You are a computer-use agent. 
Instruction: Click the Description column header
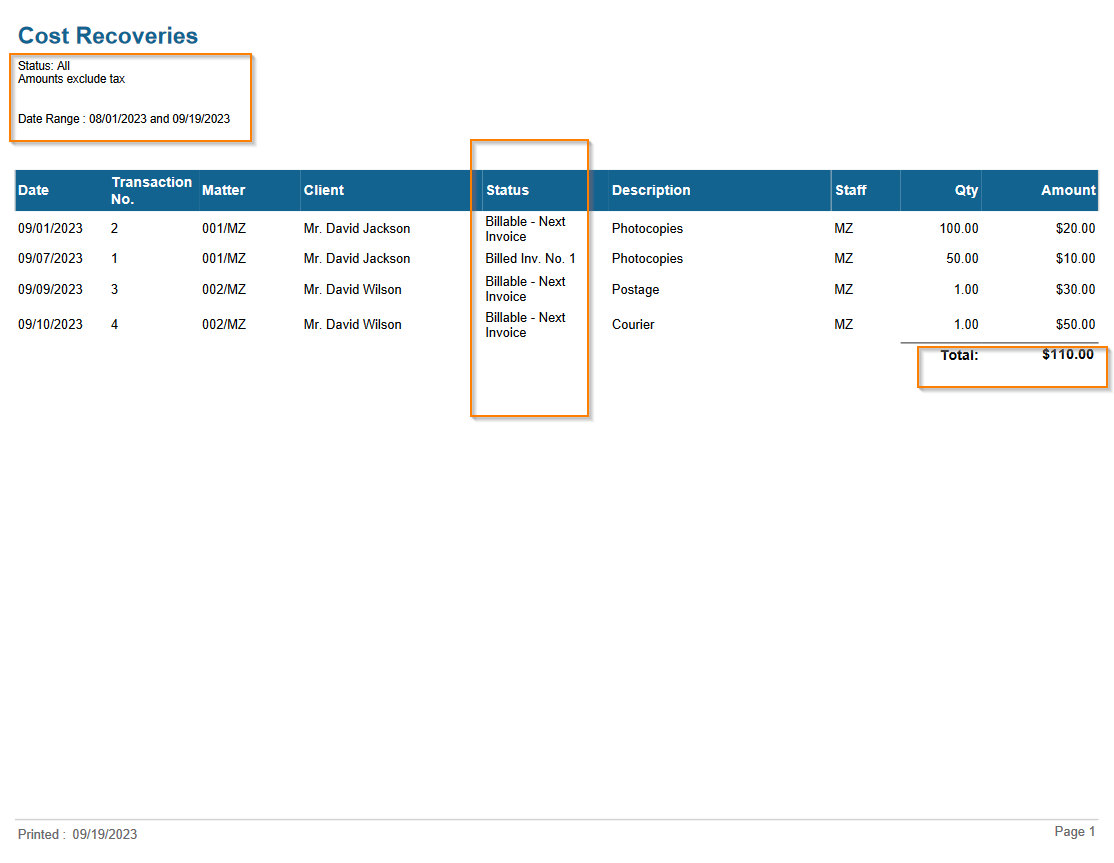(x=651, y=190)
